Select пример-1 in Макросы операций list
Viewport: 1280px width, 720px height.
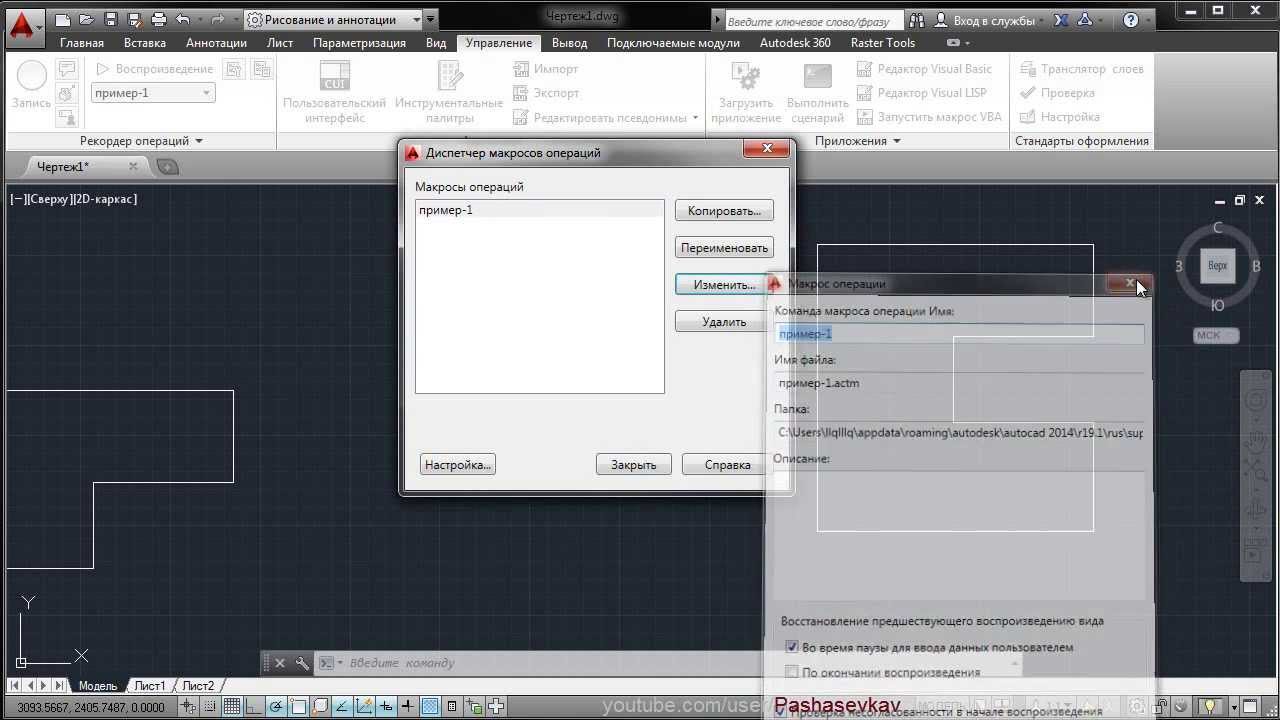tap(539, 210)
